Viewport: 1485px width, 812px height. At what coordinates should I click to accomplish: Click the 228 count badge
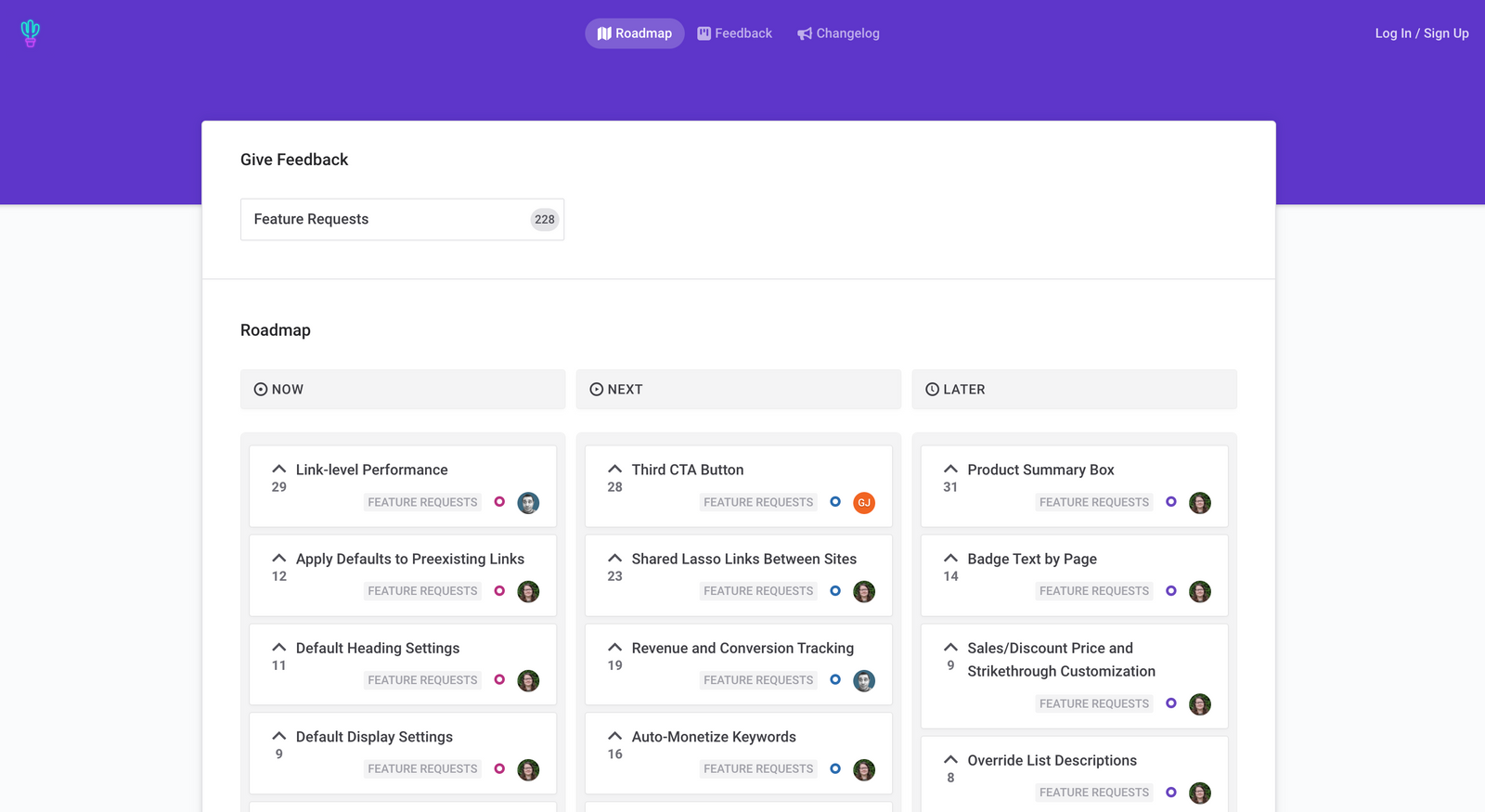click(545, 220)
